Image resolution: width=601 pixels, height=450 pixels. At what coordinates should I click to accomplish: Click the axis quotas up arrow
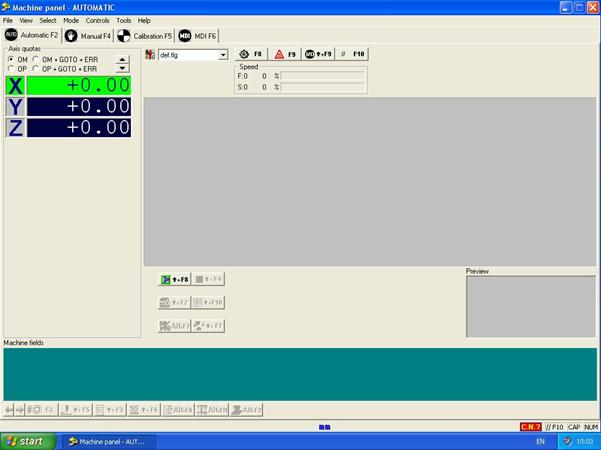(123, 59)
